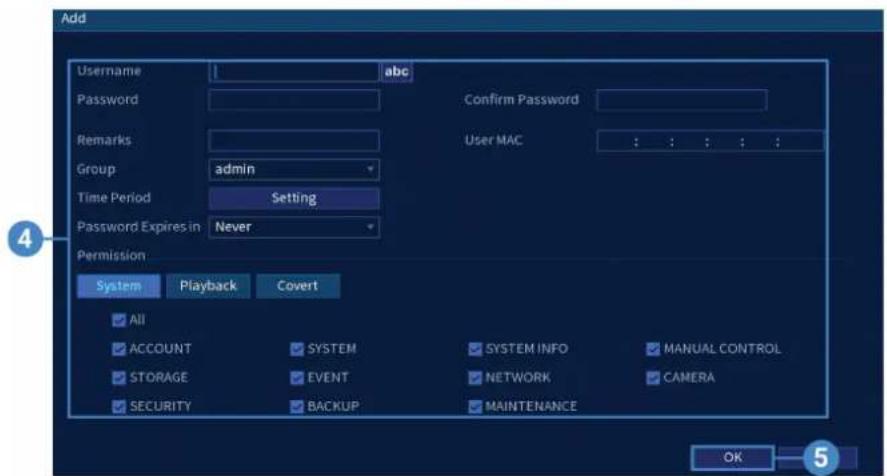Switch to the System permission tab

click(x=119, y=286)
